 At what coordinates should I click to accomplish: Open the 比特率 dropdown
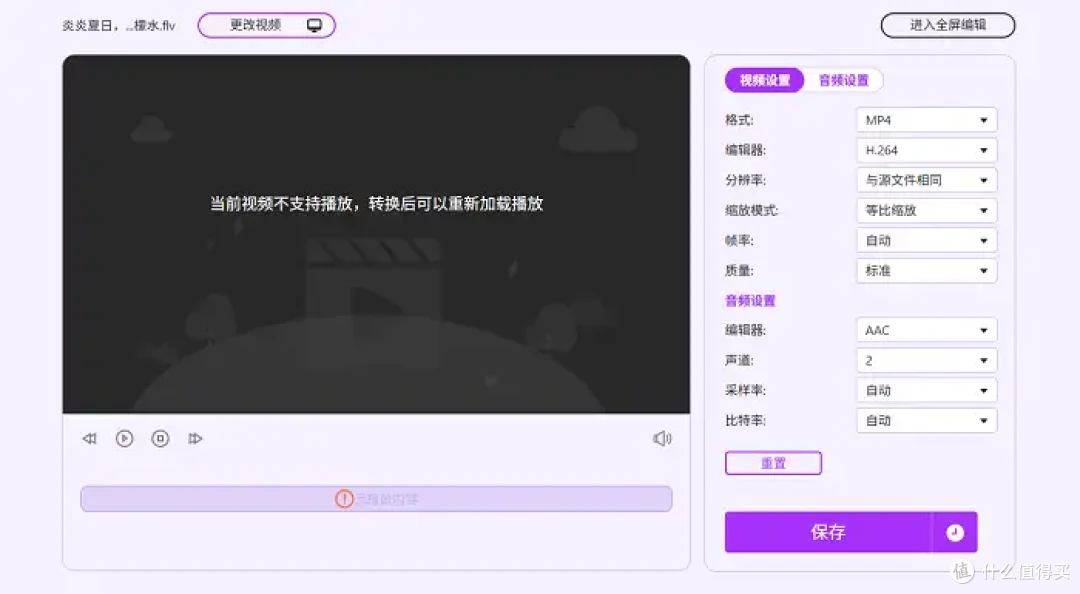pyautogui.click(x=926, y=420)
